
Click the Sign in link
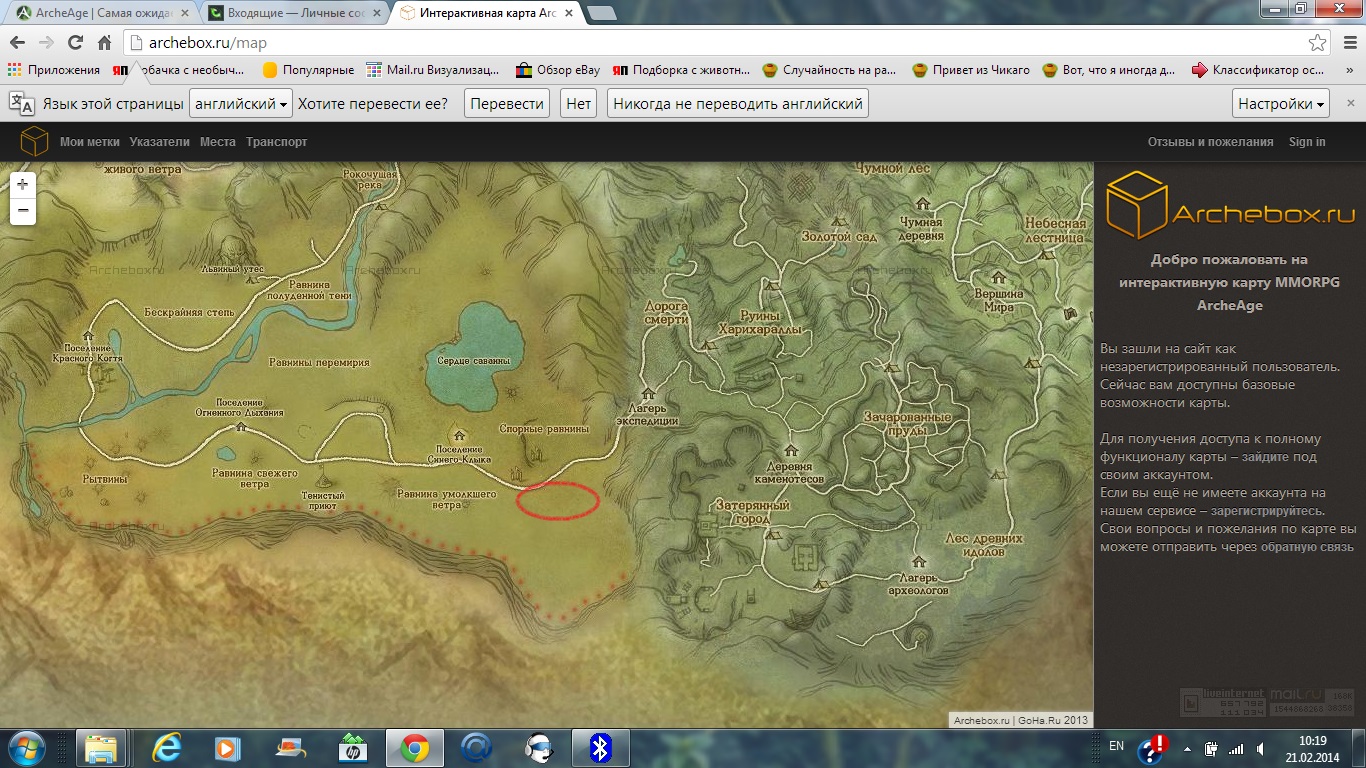(x=1307, y=142)
